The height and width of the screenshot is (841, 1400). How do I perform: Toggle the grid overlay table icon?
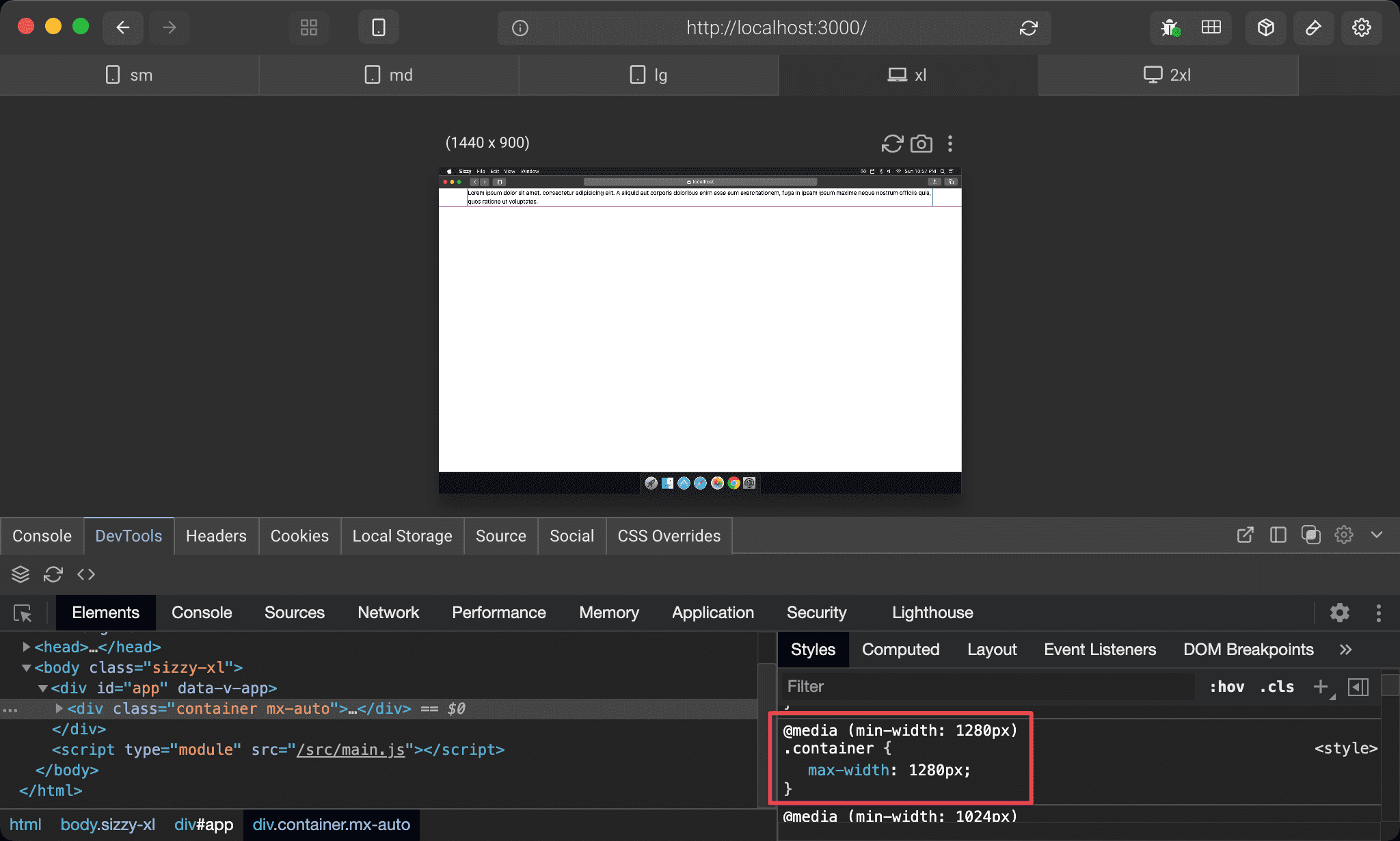click(1211, 27)
